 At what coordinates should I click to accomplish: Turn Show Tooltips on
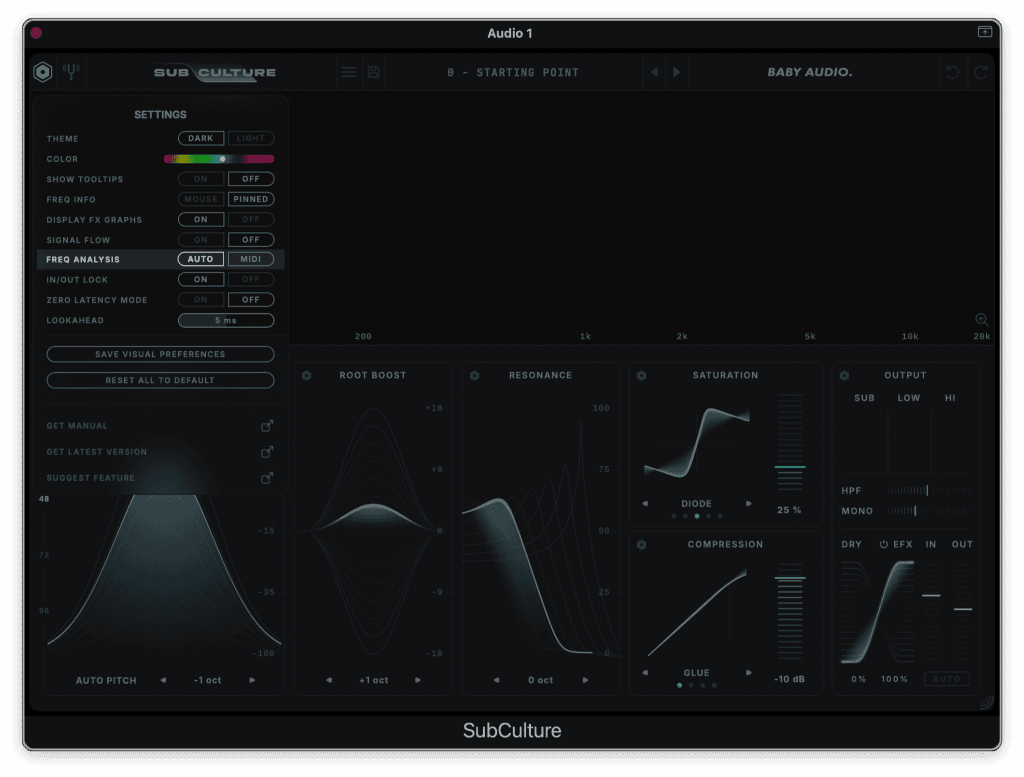(200, 179)
